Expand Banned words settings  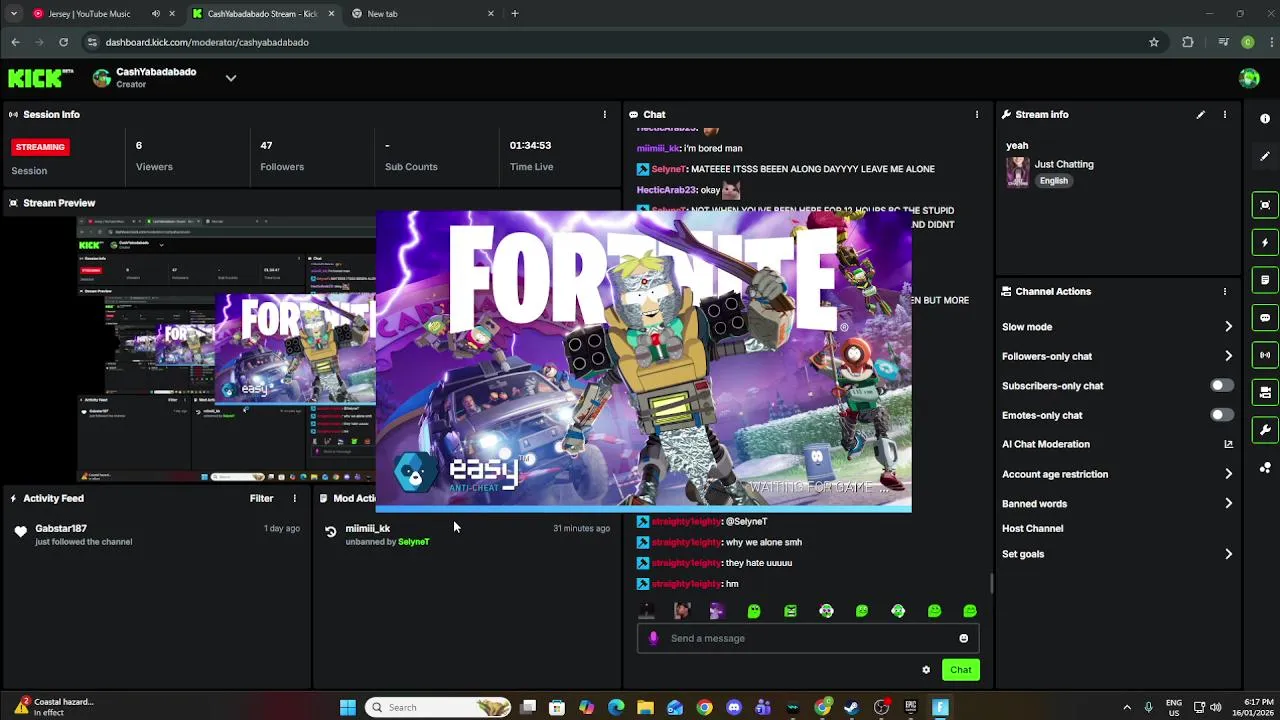[1228, 503]
